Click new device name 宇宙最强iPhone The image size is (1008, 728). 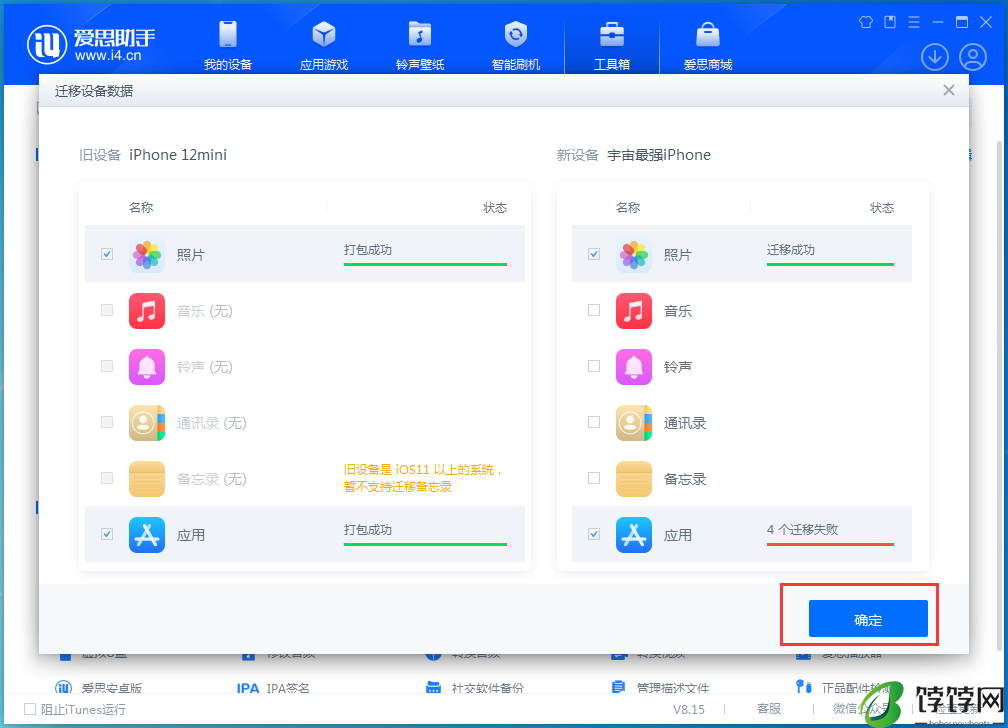pos(659,155)
